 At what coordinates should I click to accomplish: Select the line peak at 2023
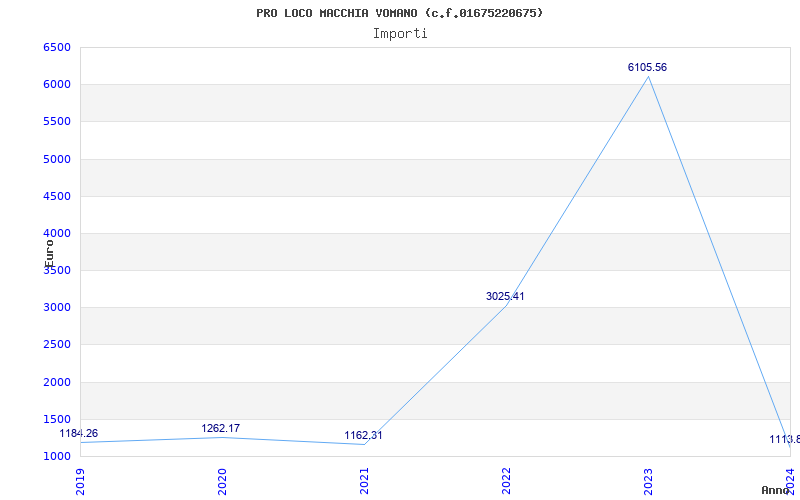click(648, 77)
